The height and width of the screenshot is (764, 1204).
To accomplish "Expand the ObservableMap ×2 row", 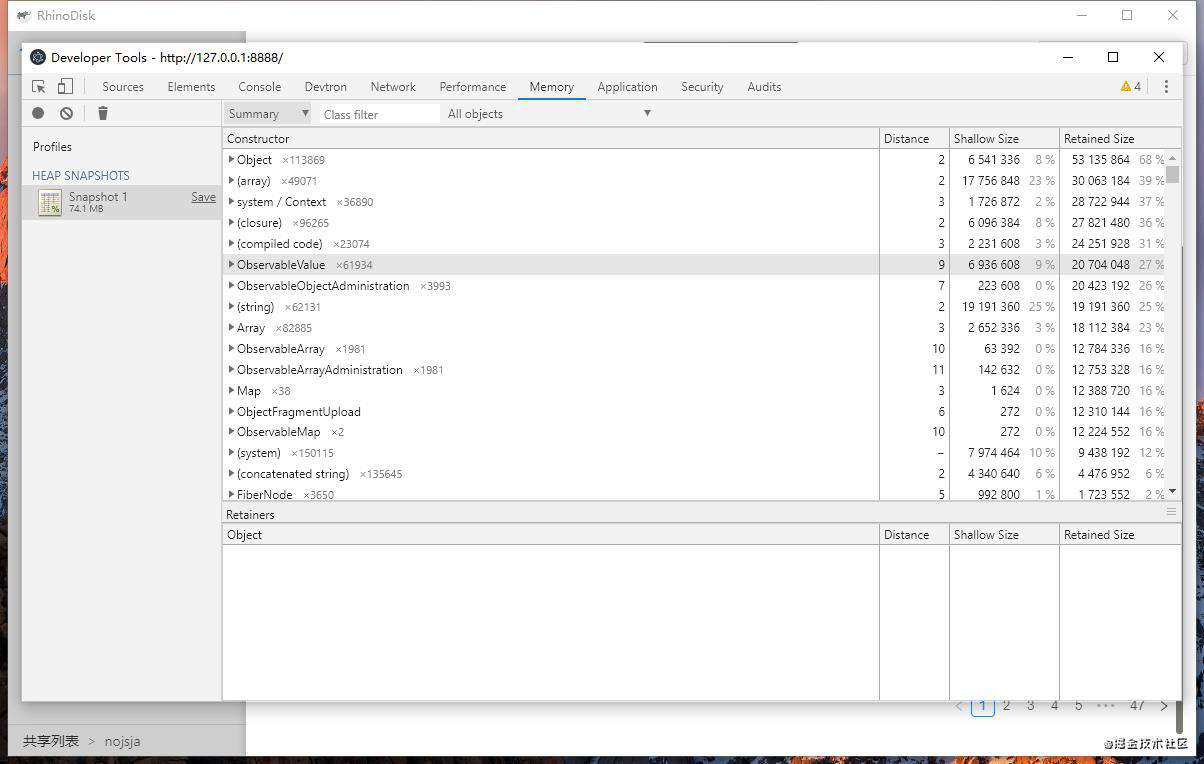I will point(231,432).
